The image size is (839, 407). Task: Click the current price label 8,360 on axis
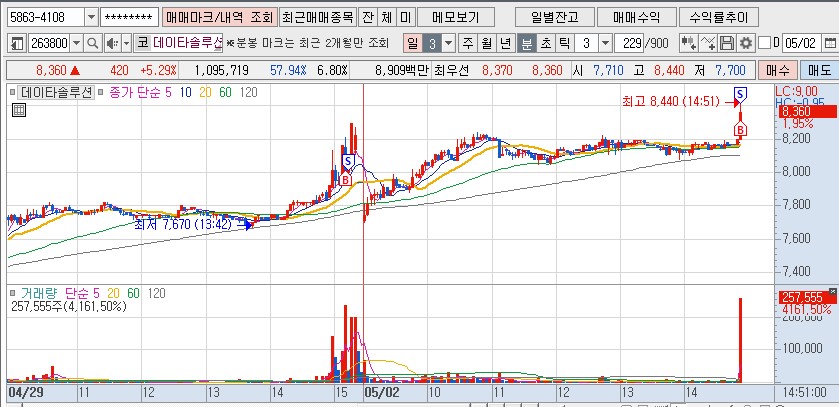pos(806,112)
